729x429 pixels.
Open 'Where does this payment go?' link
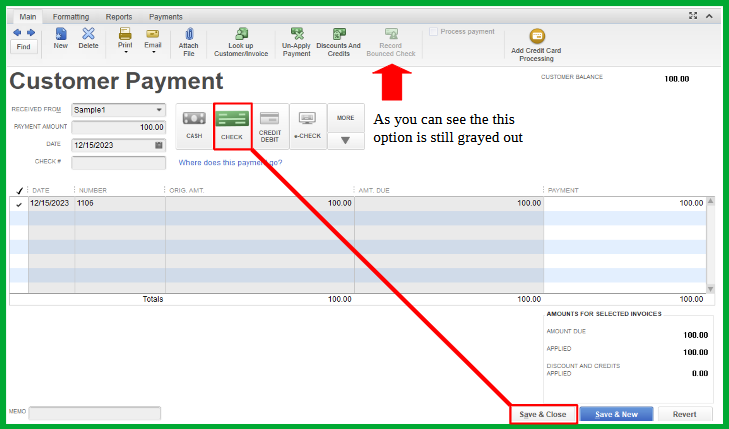[230, 163]
